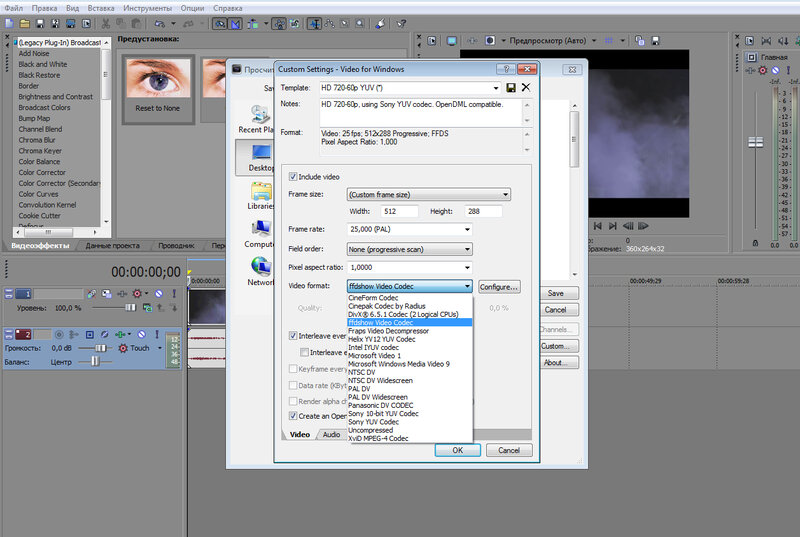Click the Network globe icon
Image resolution: width=800 pixels, height=537 pixels.
pyautogui.click(x=260, y=268)
